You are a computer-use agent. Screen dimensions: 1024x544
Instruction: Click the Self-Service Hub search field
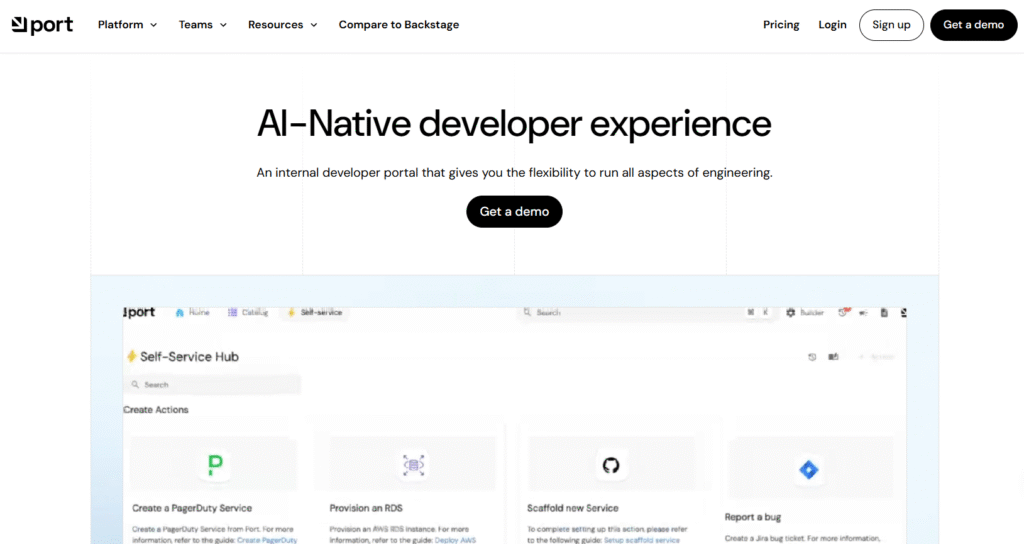tap(212, 385)
